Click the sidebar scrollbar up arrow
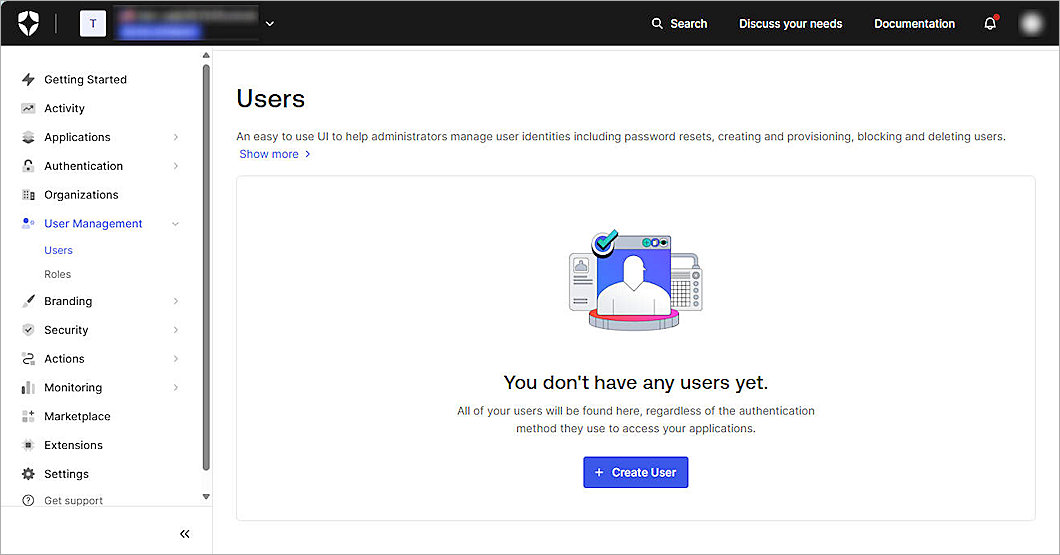Screen dimensions: 1060x555 (x=206, y=55)
